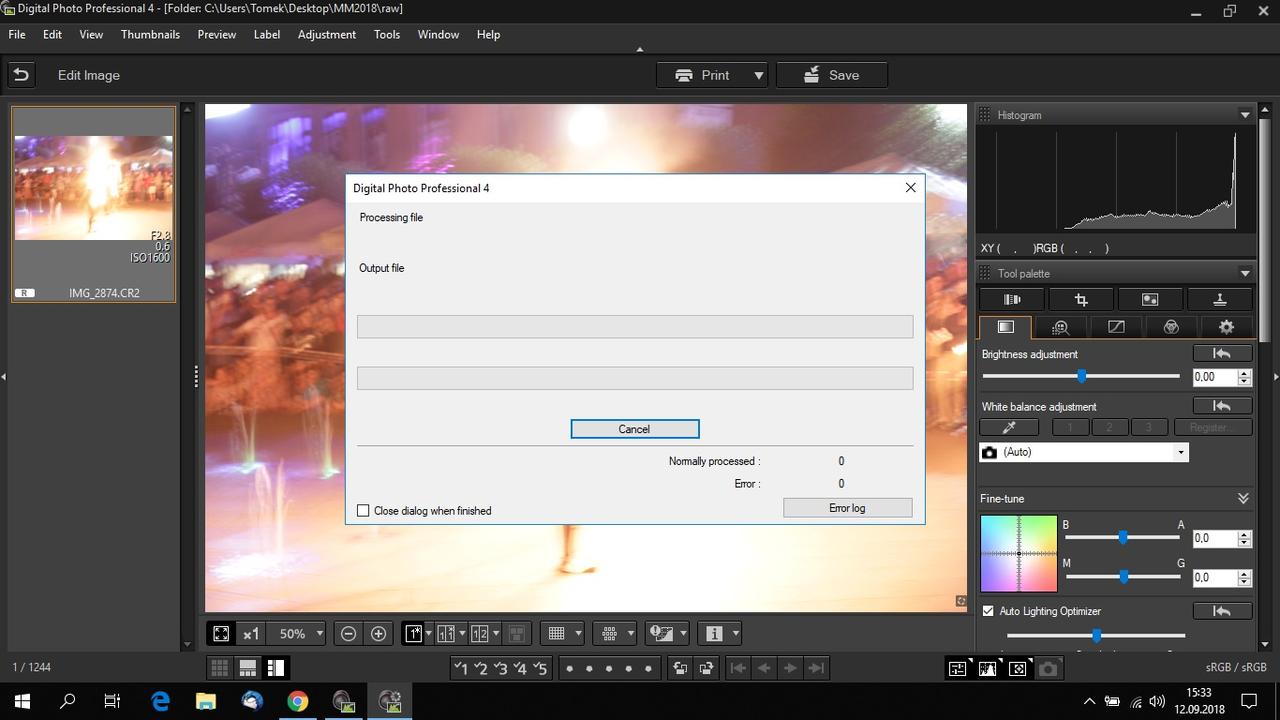
Task: Select single image preview mode
Action: tap(413, 633)
